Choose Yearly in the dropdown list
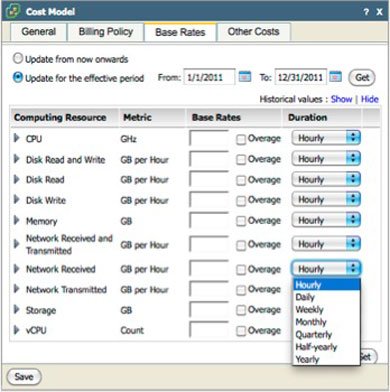Image resolution: width=390 pixels, height=392 pixels. (x=326, y=359)
